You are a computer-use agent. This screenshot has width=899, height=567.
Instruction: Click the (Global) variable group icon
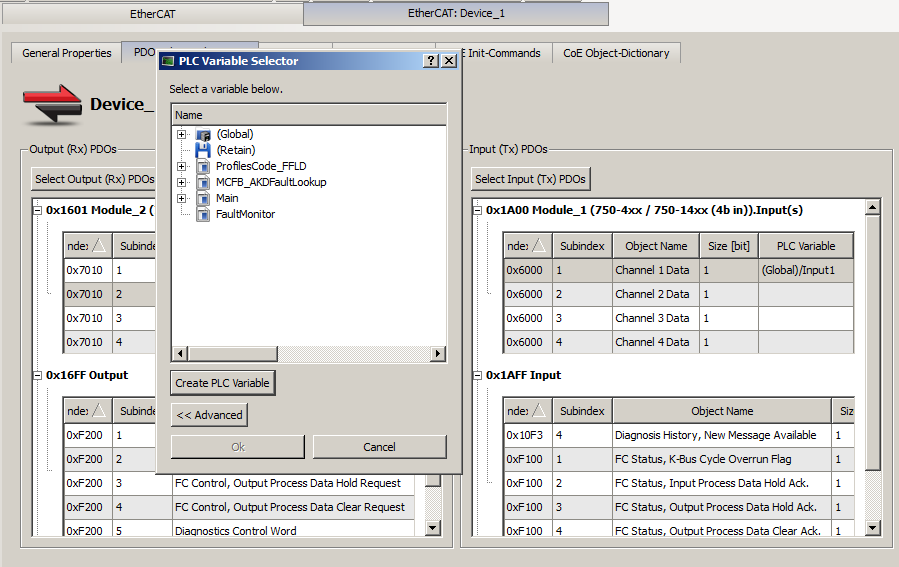203,135
